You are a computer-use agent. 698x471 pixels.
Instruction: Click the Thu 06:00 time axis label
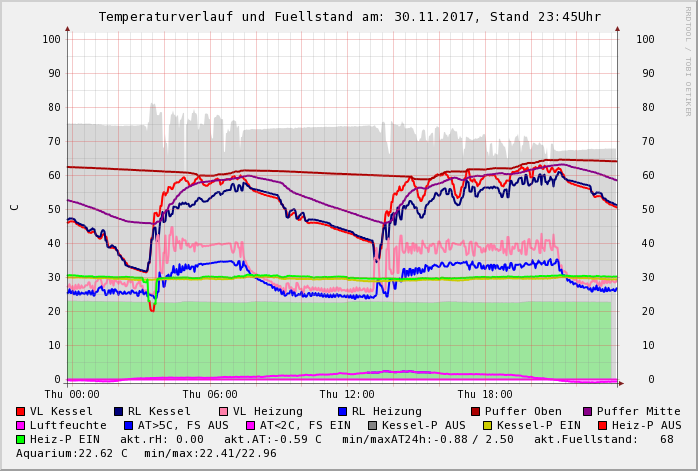click(x=210, y=394)
